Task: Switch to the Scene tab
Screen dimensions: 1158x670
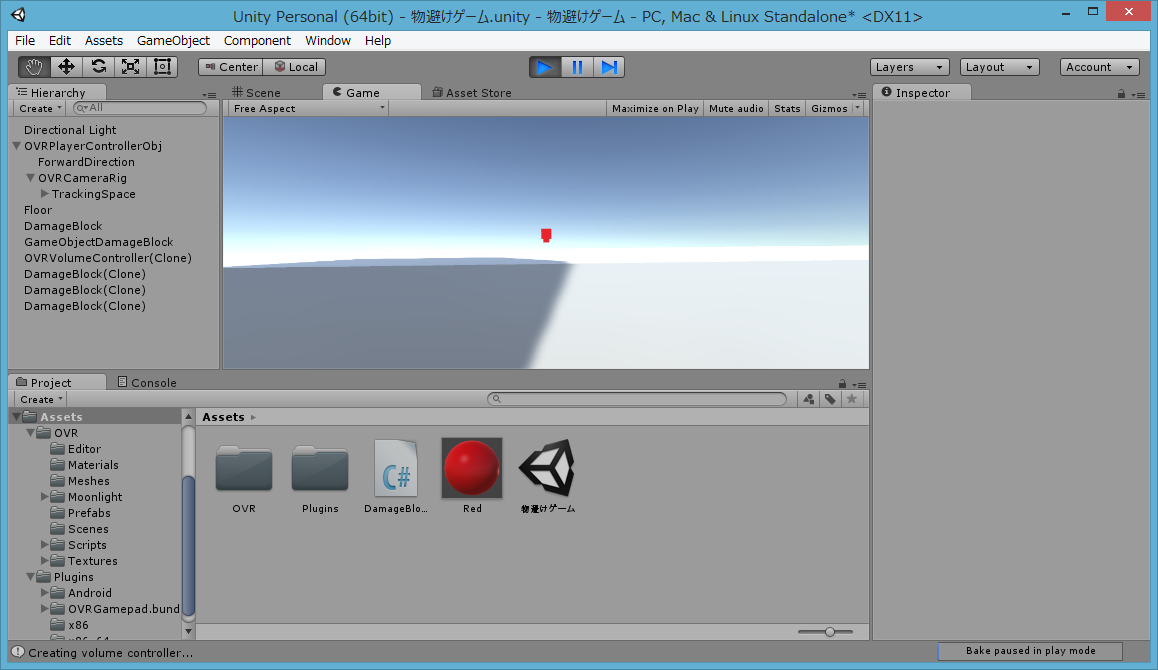Action: (x=256, y=92)
